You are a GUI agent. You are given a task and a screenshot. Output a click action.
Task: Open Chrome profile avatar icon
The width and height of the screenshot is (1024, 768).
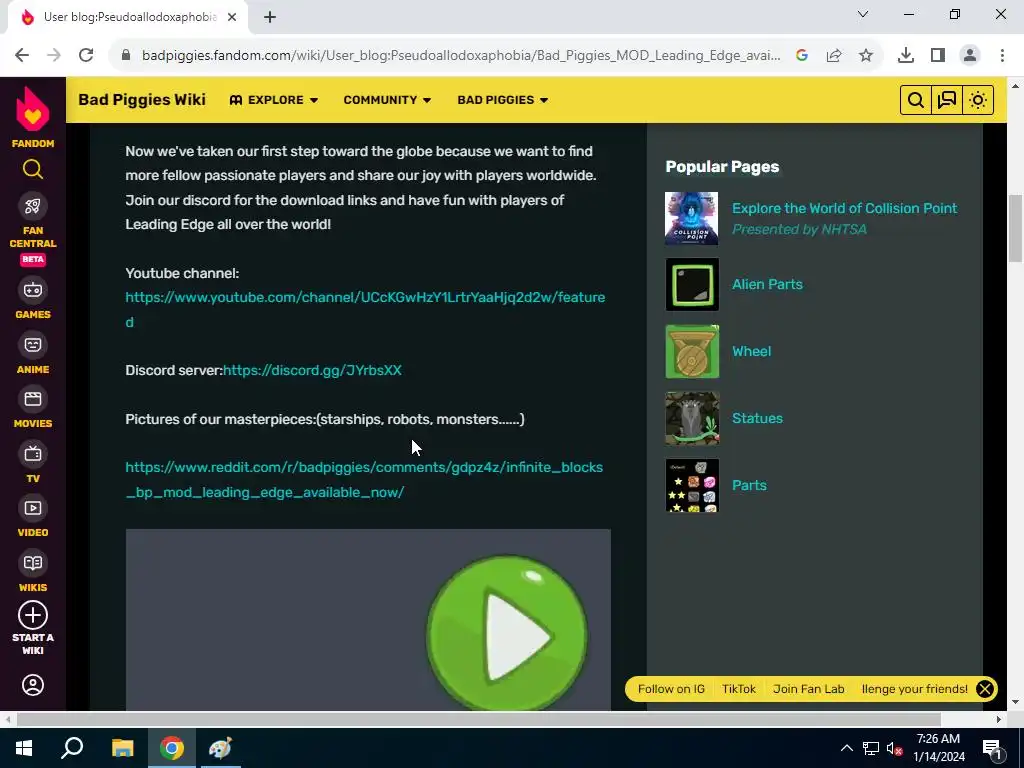pos(970,56)
